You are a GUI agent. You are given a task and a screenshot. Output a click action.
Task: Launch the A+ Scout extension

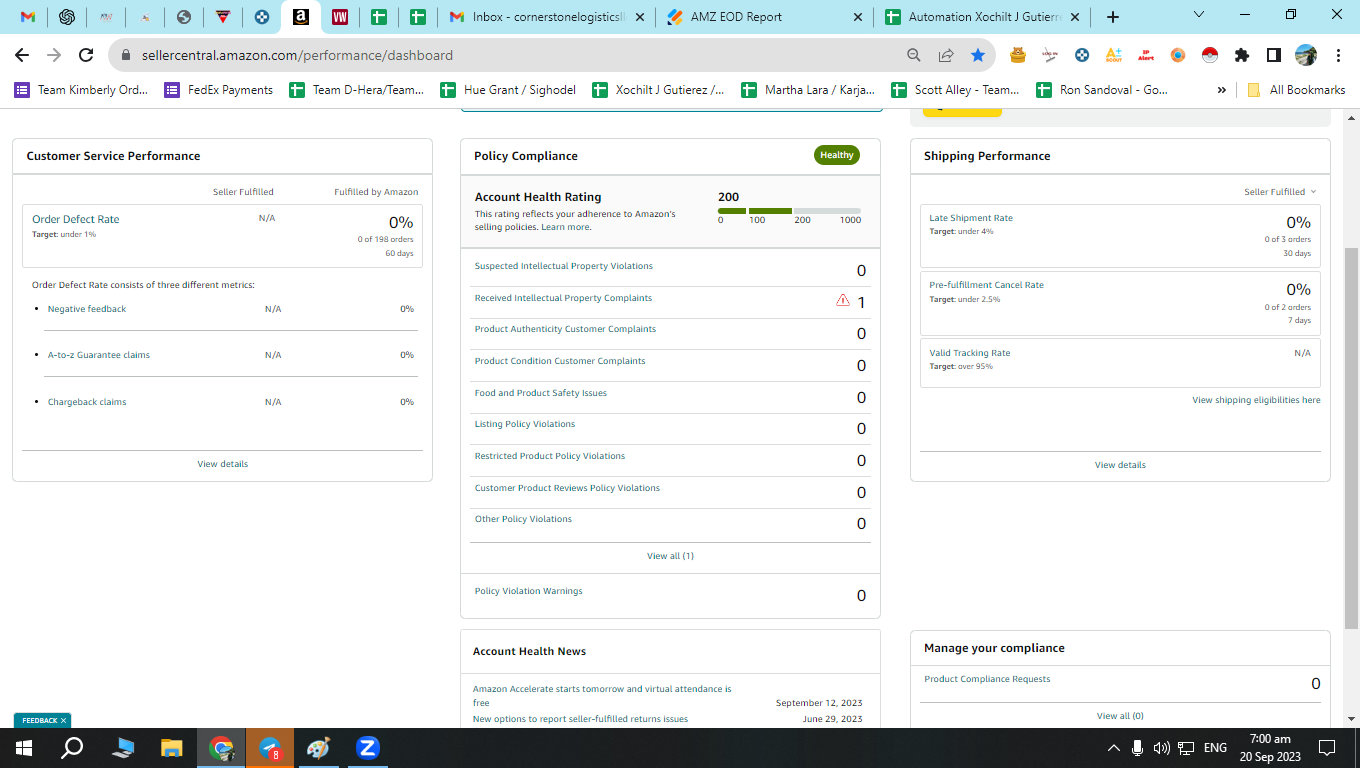(x=1113, y=55)
